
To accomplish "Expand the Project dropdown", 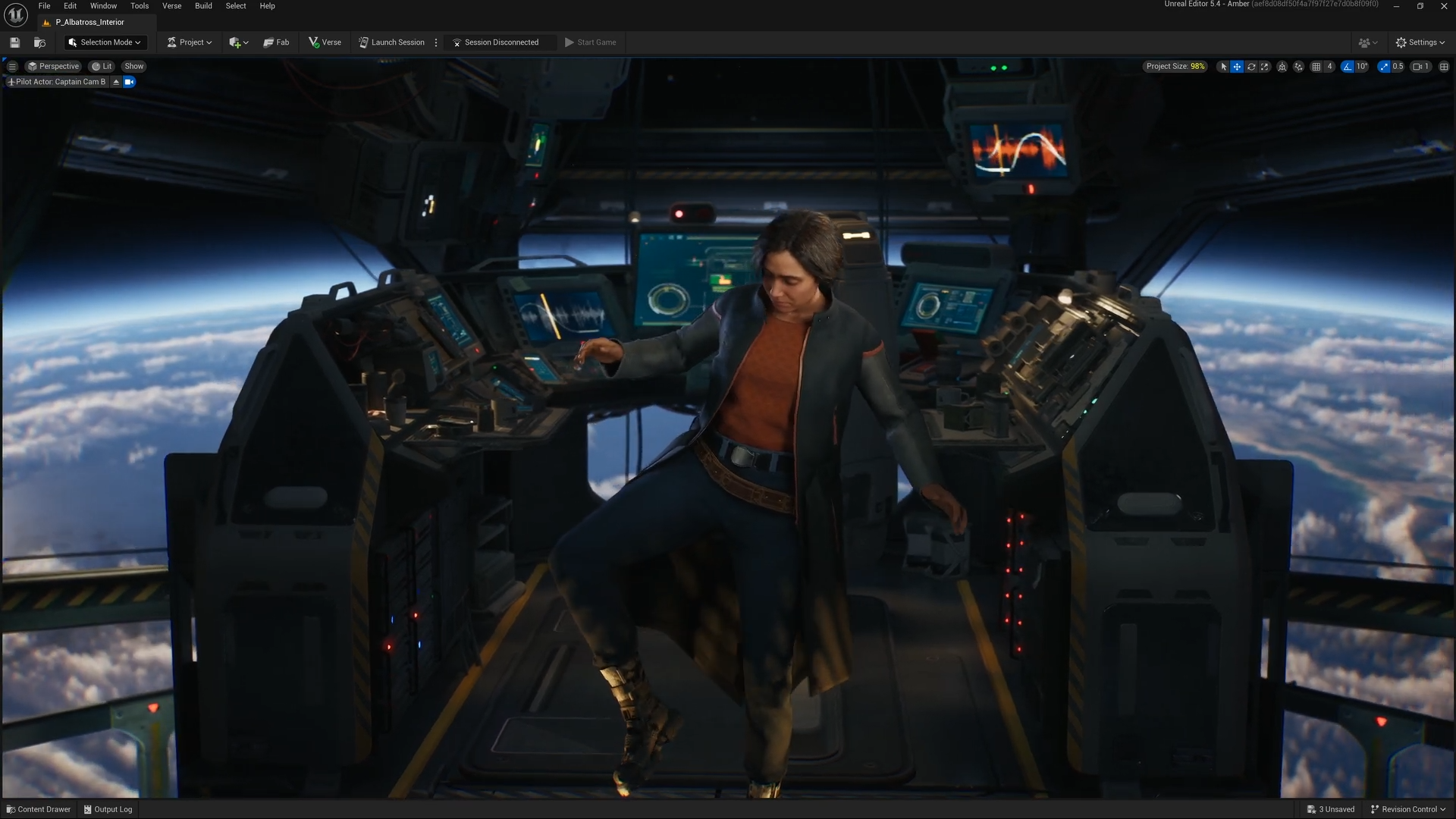I will click(190, 42).
